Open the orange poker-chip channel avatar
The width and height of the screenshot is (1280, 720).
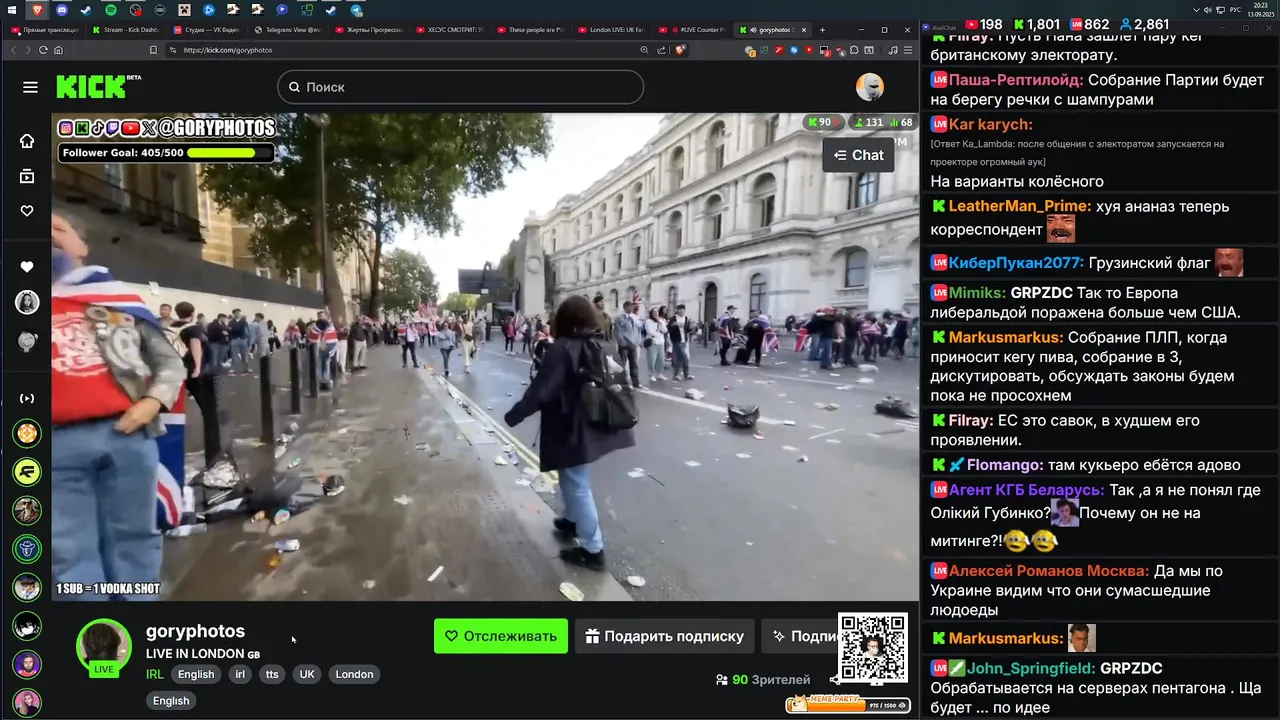(27, 433)
